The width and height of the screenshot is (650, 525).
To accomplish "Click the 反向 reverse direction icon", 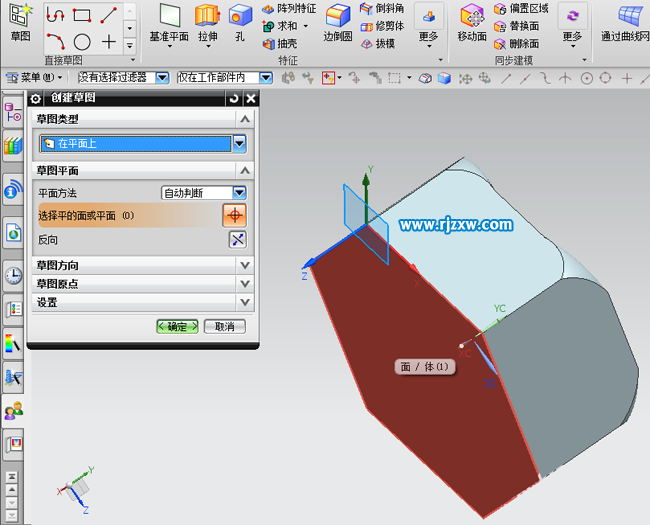I will (237, 239).
